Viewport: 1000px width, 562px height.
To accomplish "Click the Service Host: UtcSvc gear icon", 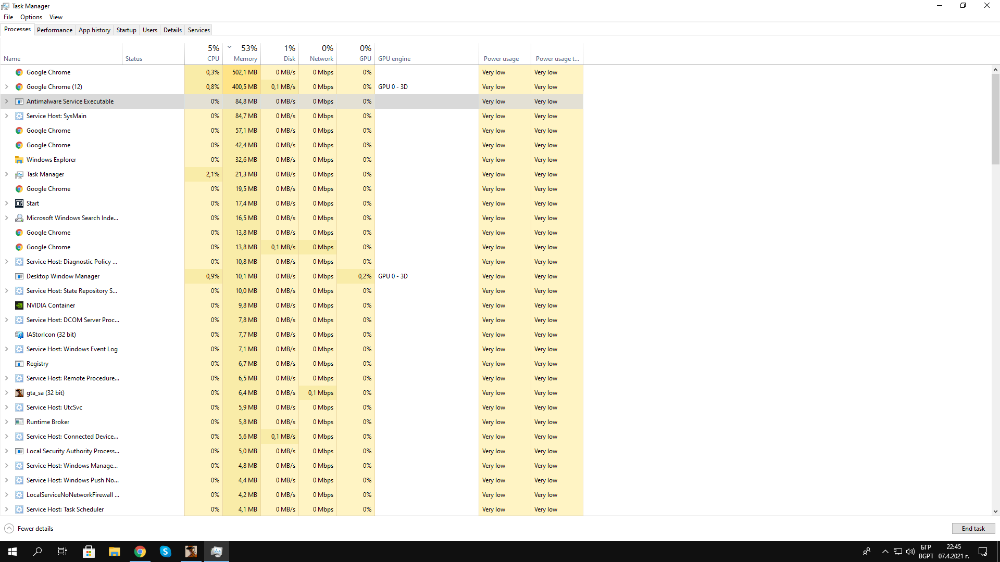I will [19, 408].
